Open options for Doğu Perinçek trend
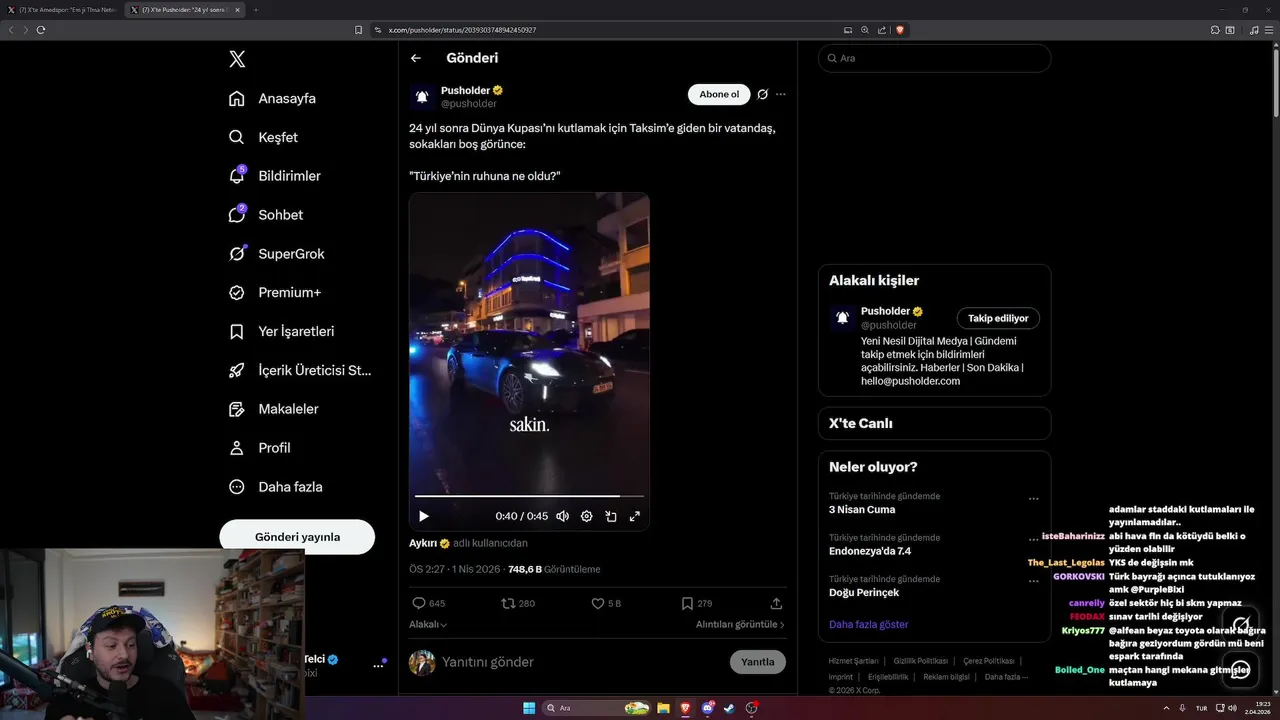This screenshot has height=720, width=1280. (1034, 581)
